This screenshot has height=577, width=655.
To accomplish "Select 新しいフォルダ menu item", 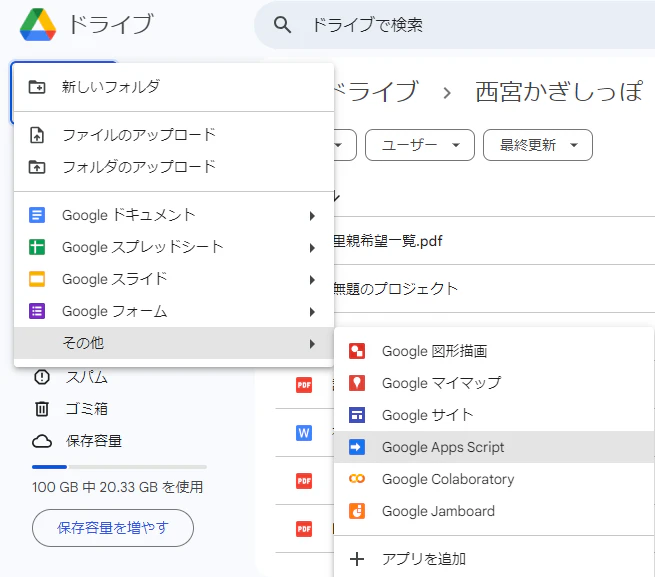I will [174, 87].
